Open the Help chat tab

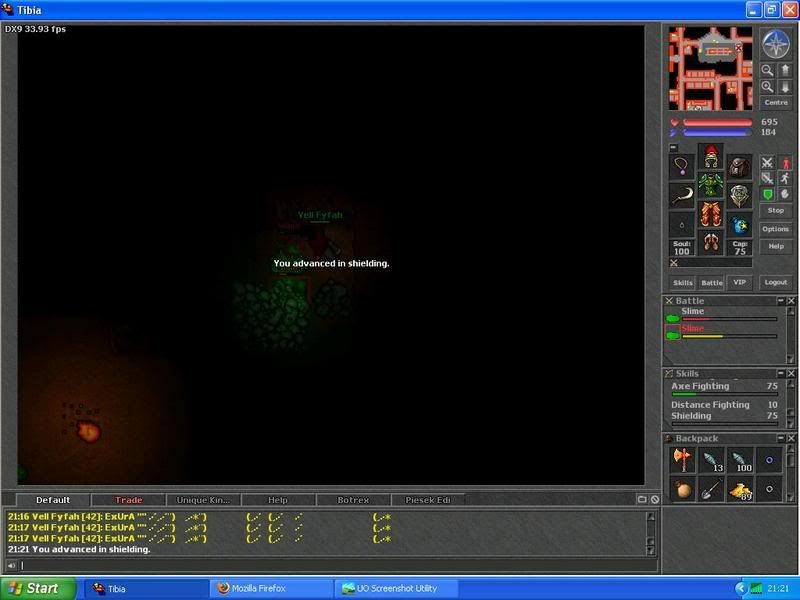(x=278, y=500)
